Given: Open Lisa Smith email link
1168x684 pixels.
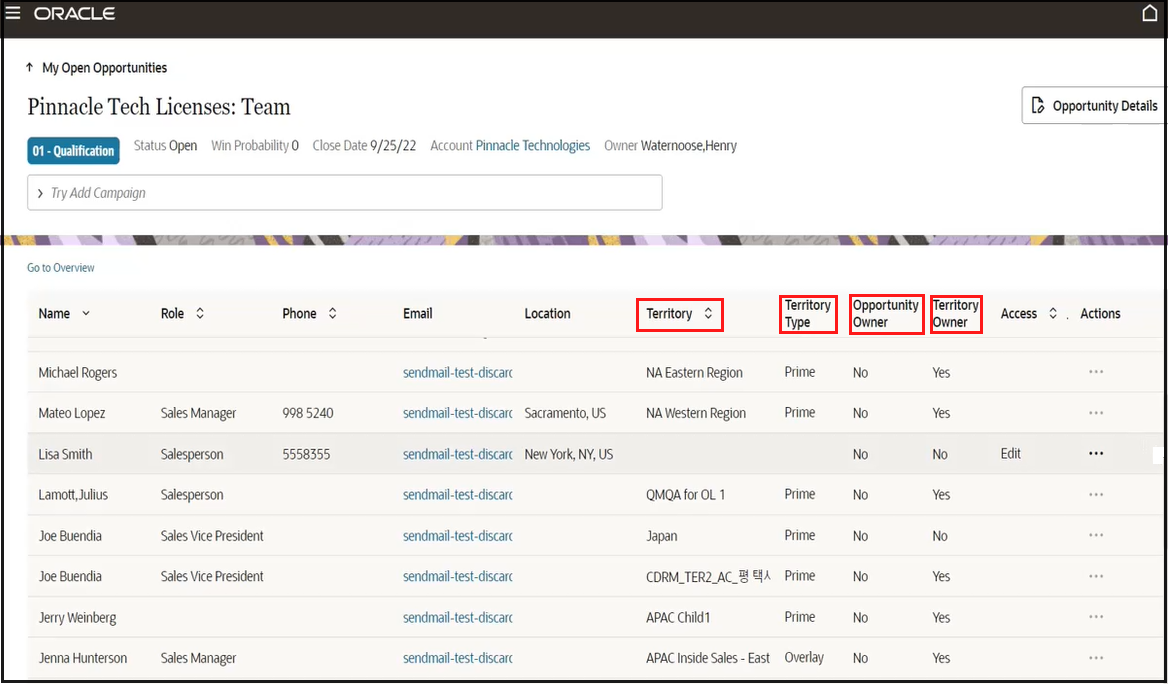Looking at the screenshot, I should (x=457, y=454).
